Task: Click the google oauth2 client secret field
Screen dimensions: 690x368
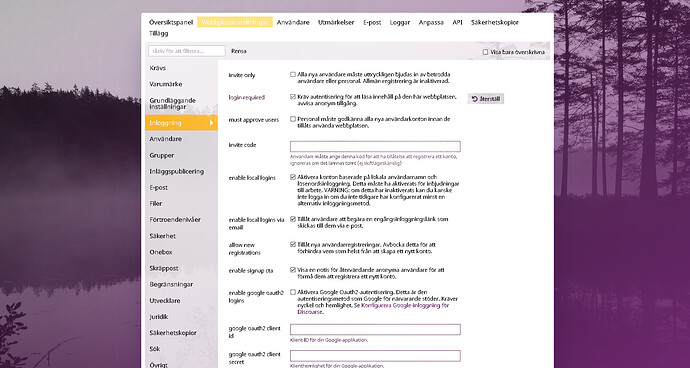Action: 375,356
